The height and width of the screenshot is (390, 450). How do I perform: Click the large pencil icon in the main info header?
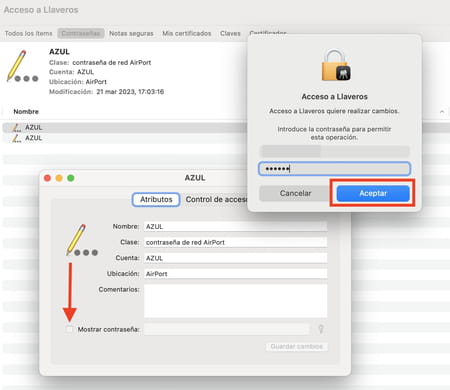[x=22, y=66]
